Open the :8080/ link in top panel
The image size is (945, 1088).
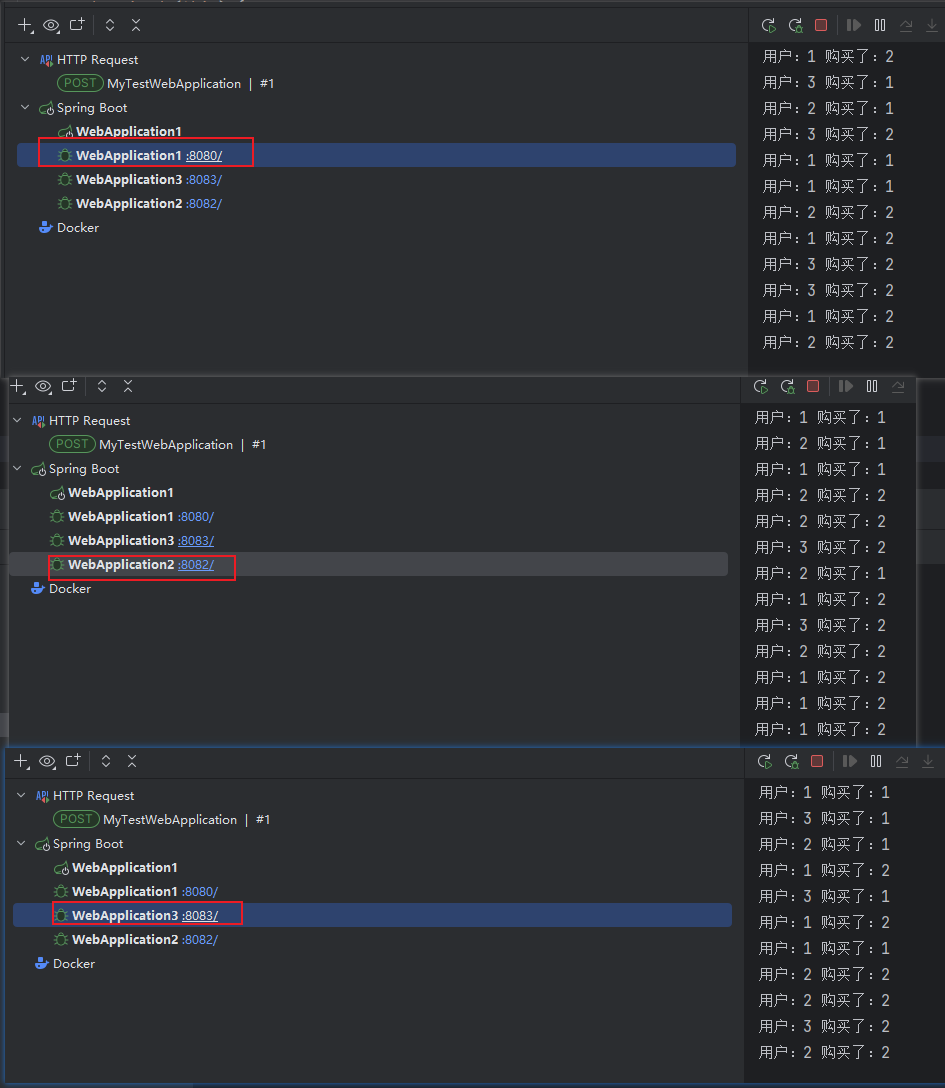pyautogui.click(x=204, y=156)
